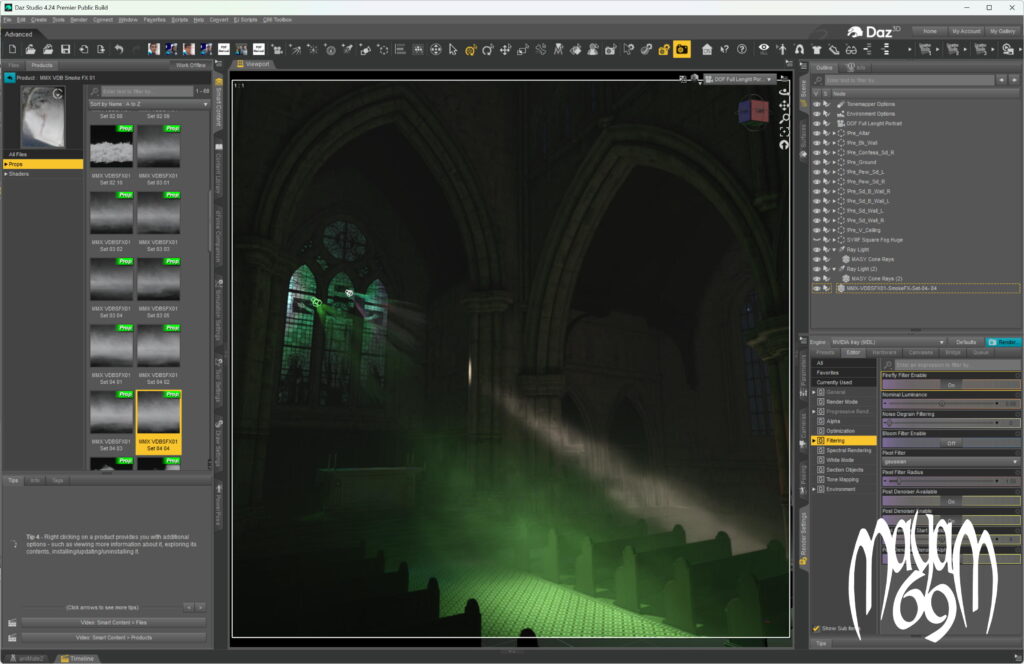This screenshot has height=664, width=1024.
Task: Hide the Pre_Altar node
Action: [x=816, y=133]
